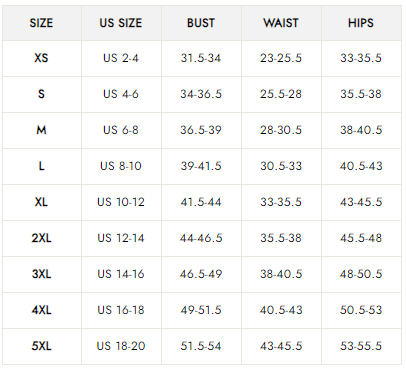Image resolution: width=406 pixels, height=369 pixels.
Task: Click the 5XL size label
Action: pos(41,346)
